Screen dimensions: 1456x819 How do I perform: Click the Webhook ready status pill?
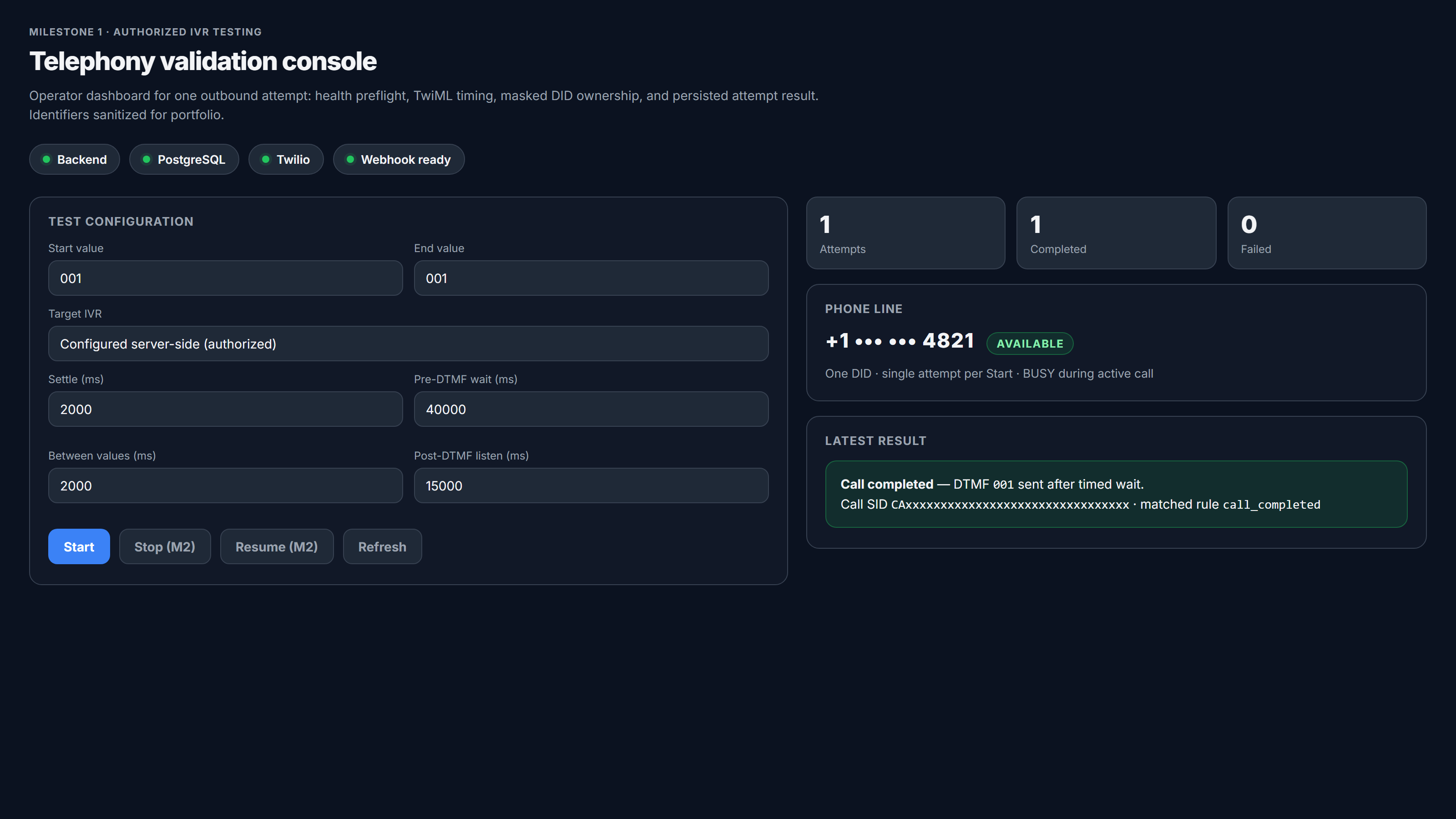coord(399,159)
